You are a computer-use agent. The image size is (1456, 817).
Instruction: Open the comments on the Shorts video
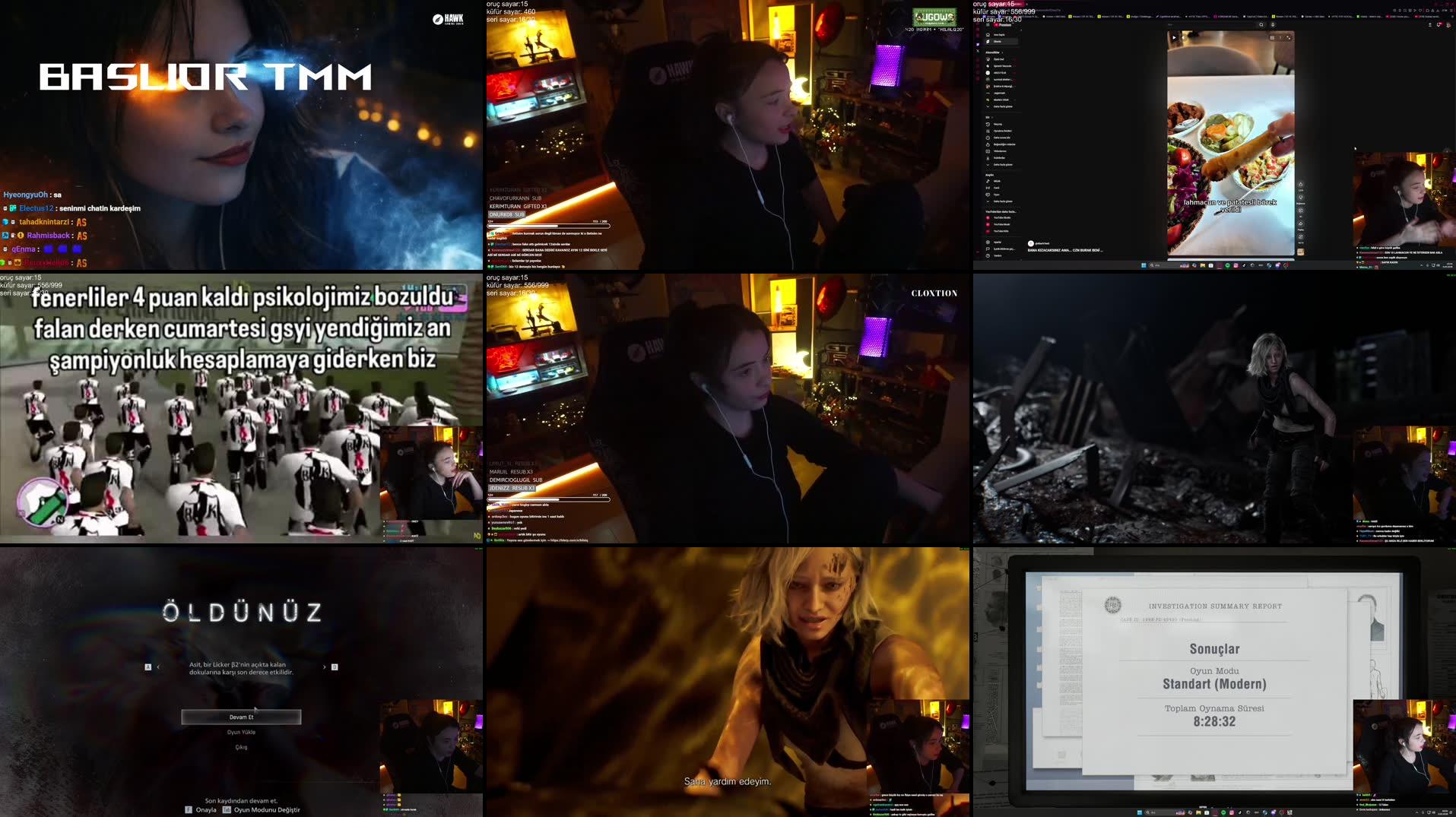click(x=1301, y=211)
